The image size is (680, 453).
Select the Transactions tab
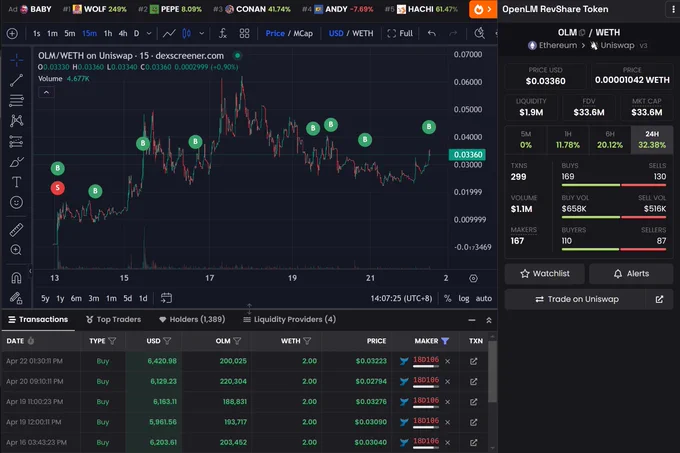pos(38,319)
